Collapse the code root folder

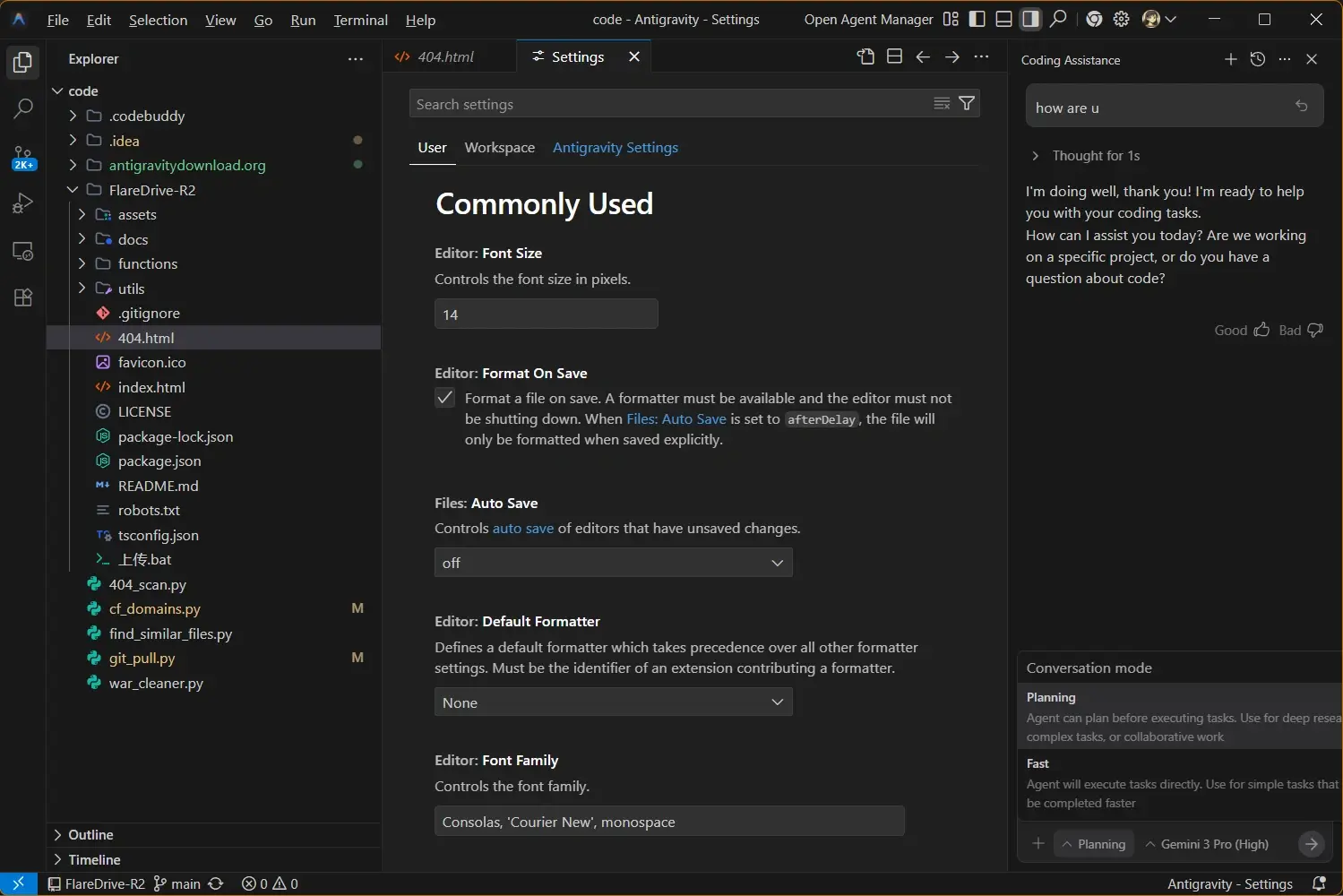tap(58, 91)
